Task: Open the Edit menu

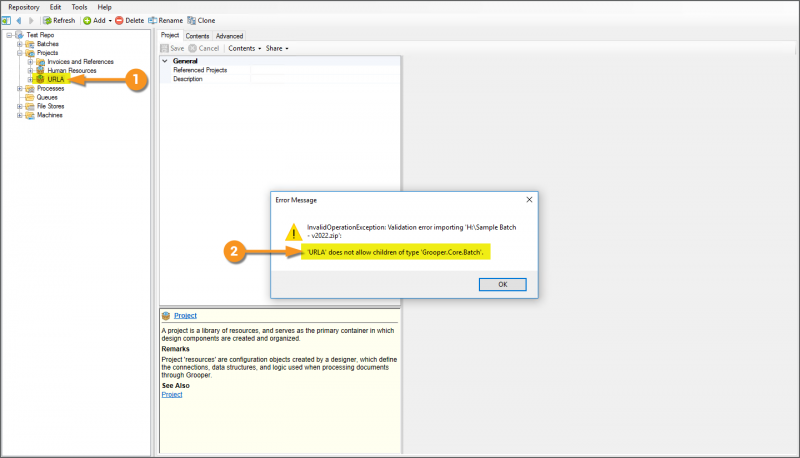Action: (55, 7)
